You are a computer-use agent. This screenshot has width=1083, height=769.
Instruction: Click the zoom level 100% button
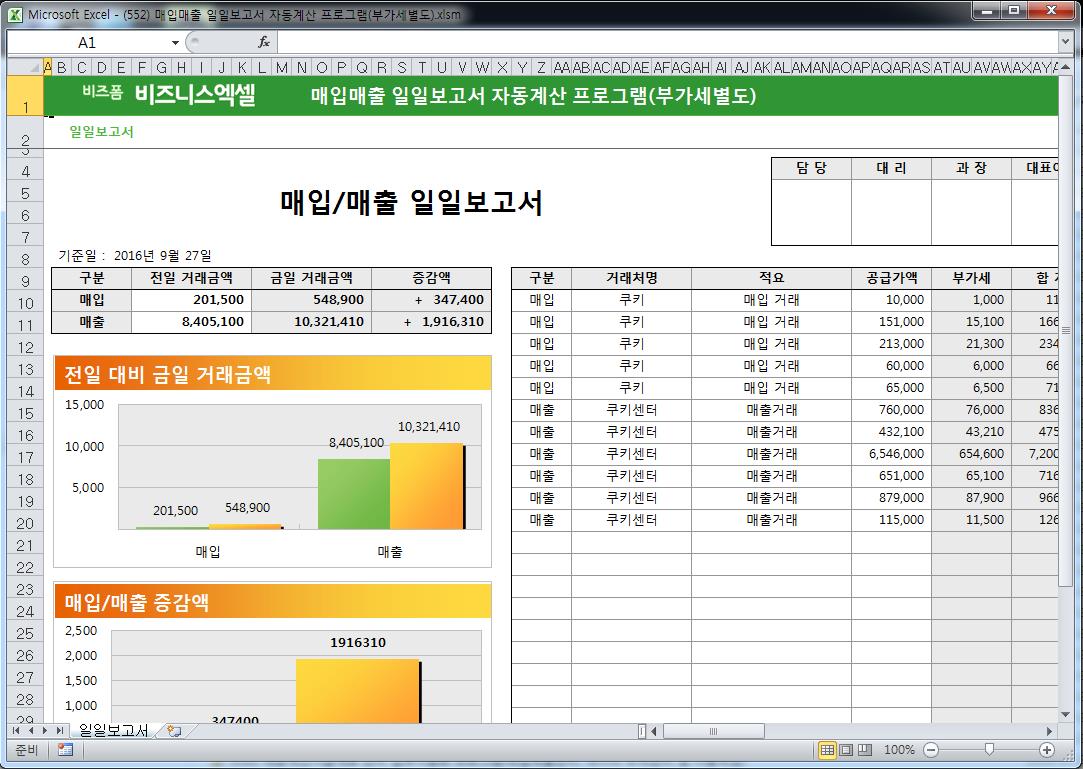pyautogui.click(x=899, y=750)
